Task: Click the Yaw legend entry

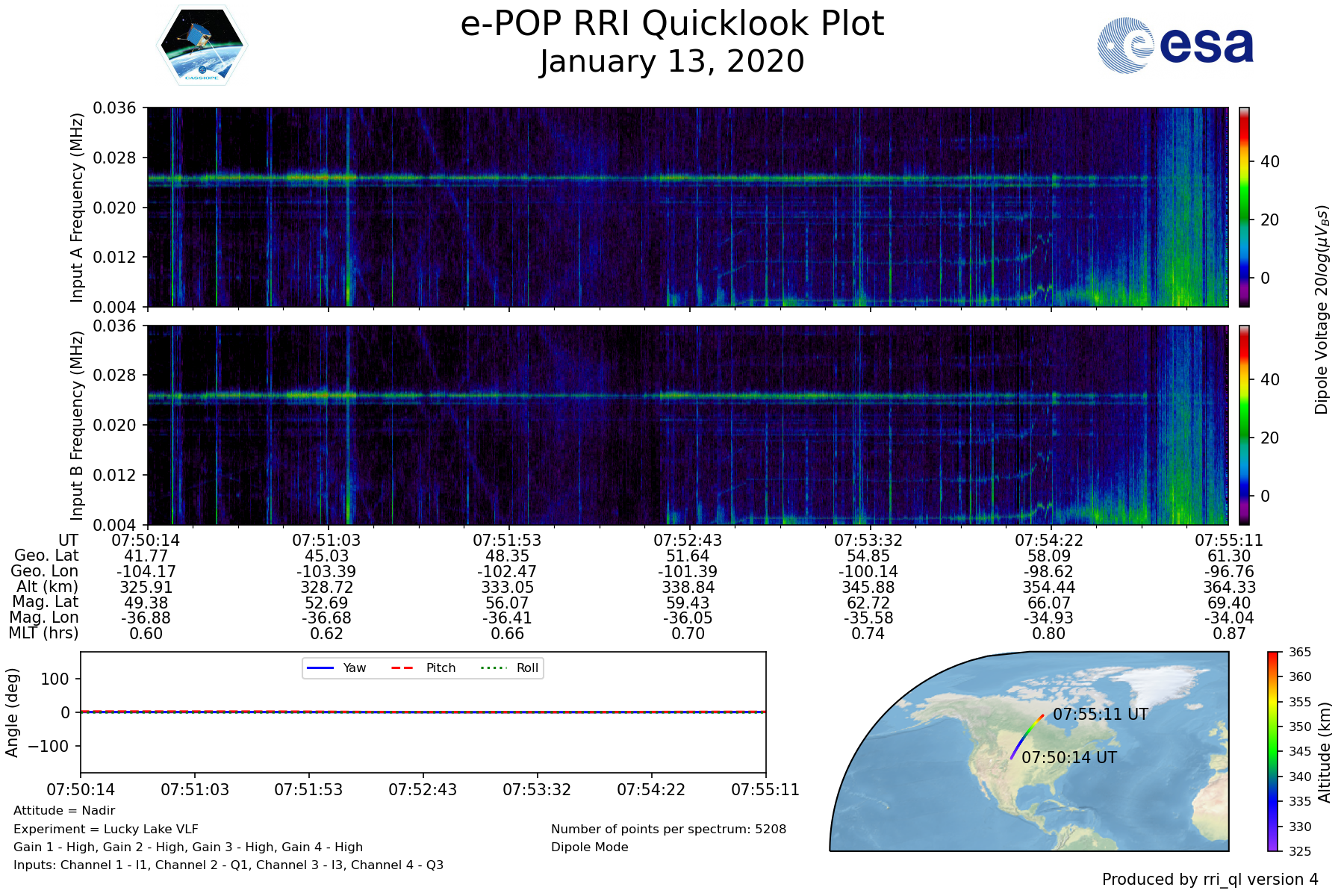Action: pyautogui.click(x=336, y=668)
